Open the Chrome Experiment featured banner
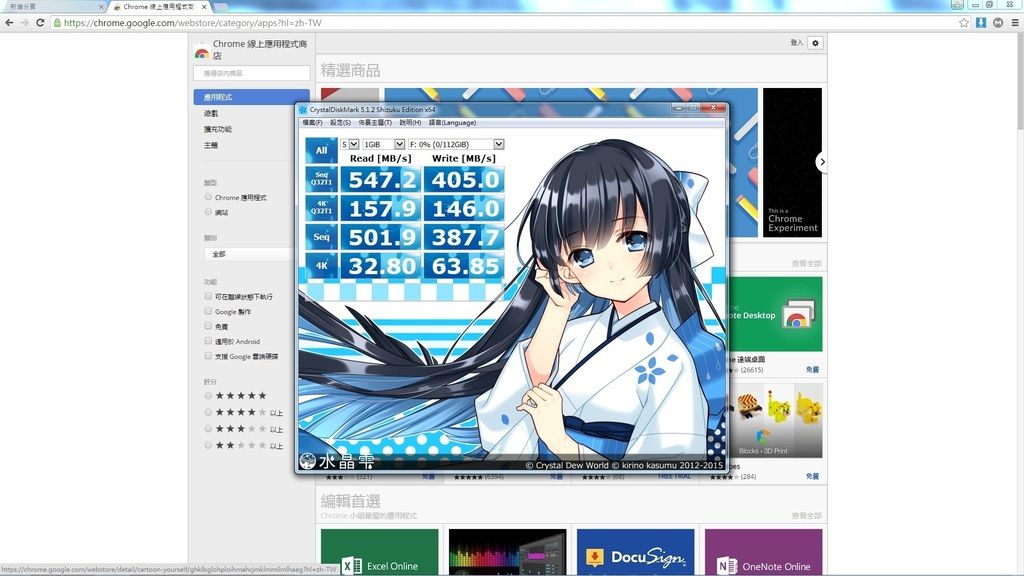This screenshot has width=1024, height=576. point(792,163)
